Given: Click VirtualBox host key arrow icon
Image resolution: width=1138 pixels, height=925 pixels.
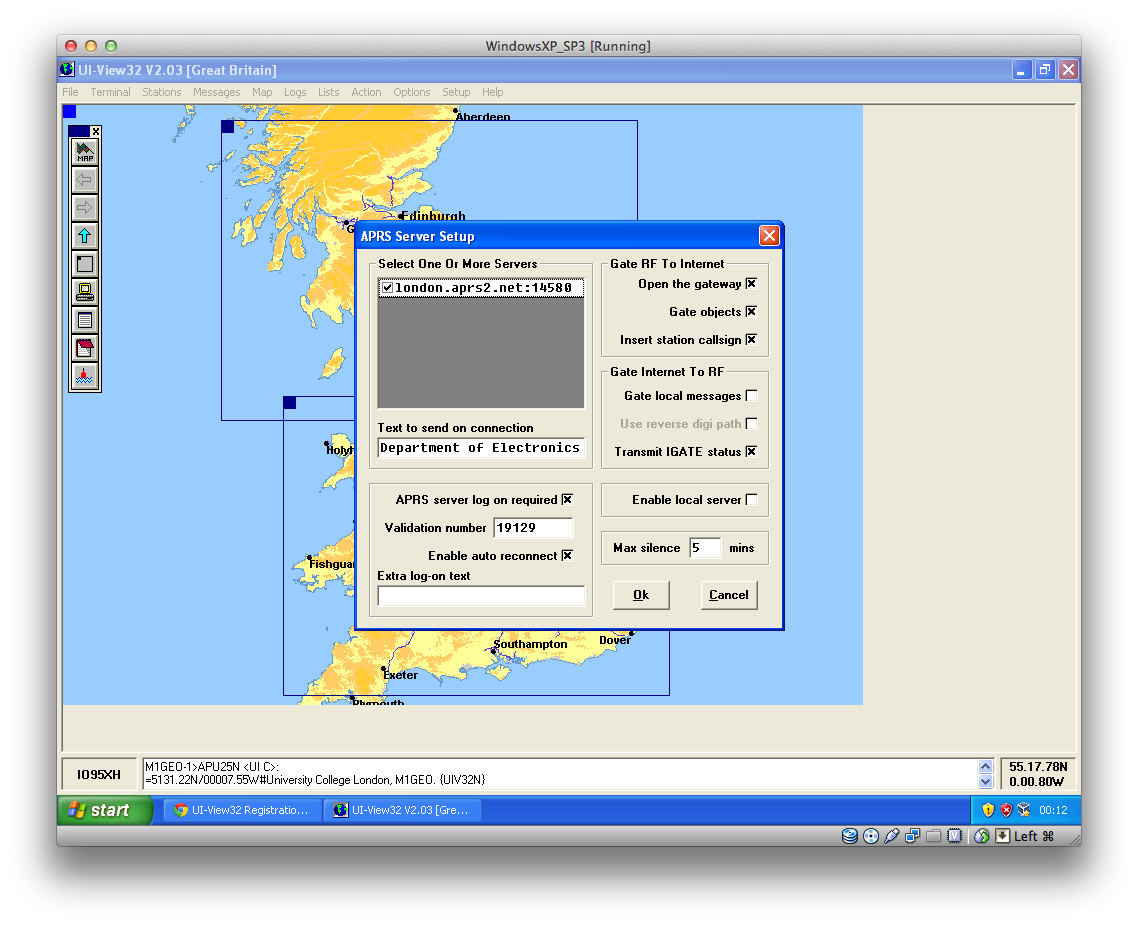Looking at the screenshot, I should 1002,836.
